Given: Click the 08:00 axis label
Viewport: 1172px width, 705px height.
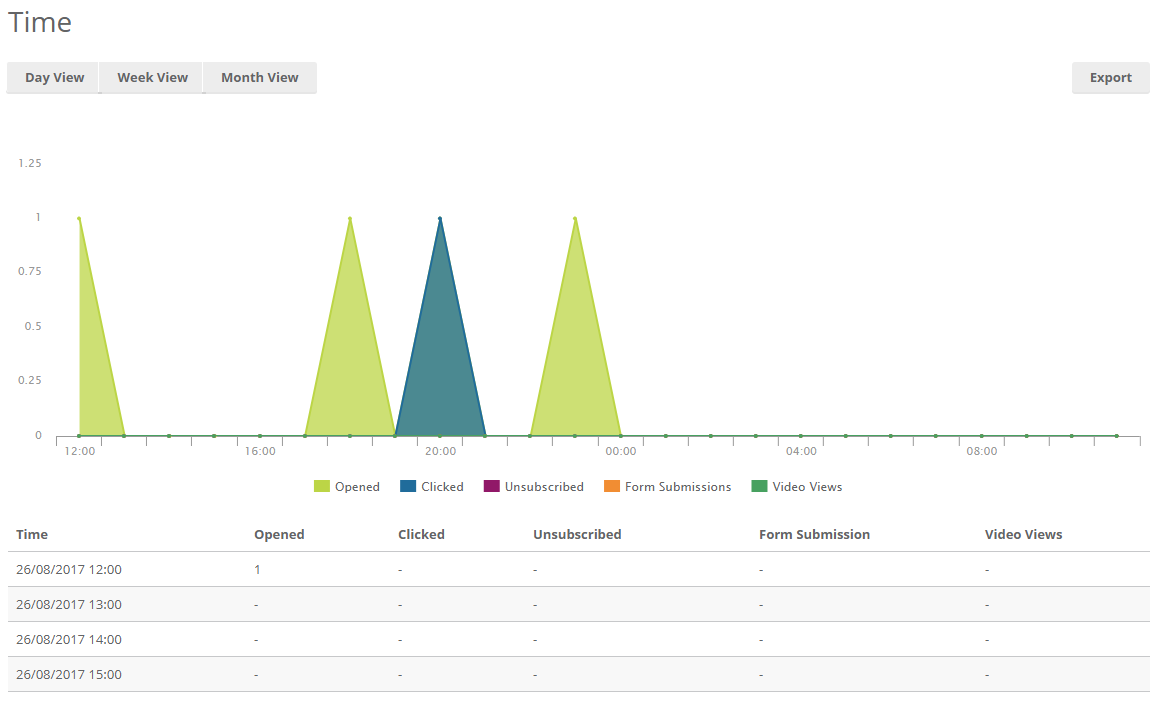Looking at the screenshot, I should click(981, 452).
